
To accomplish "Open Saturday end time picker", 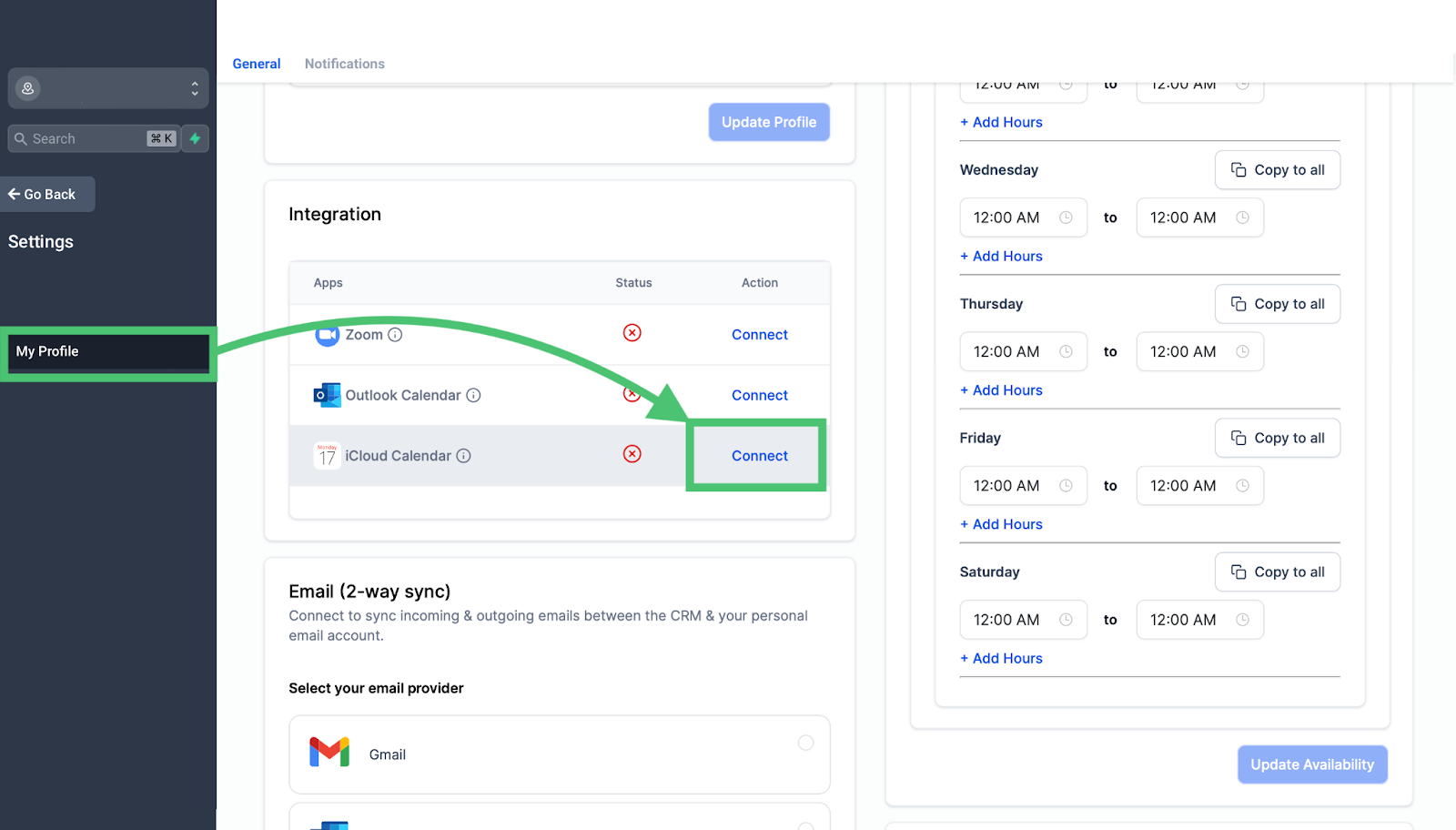I will point(1200,620).
